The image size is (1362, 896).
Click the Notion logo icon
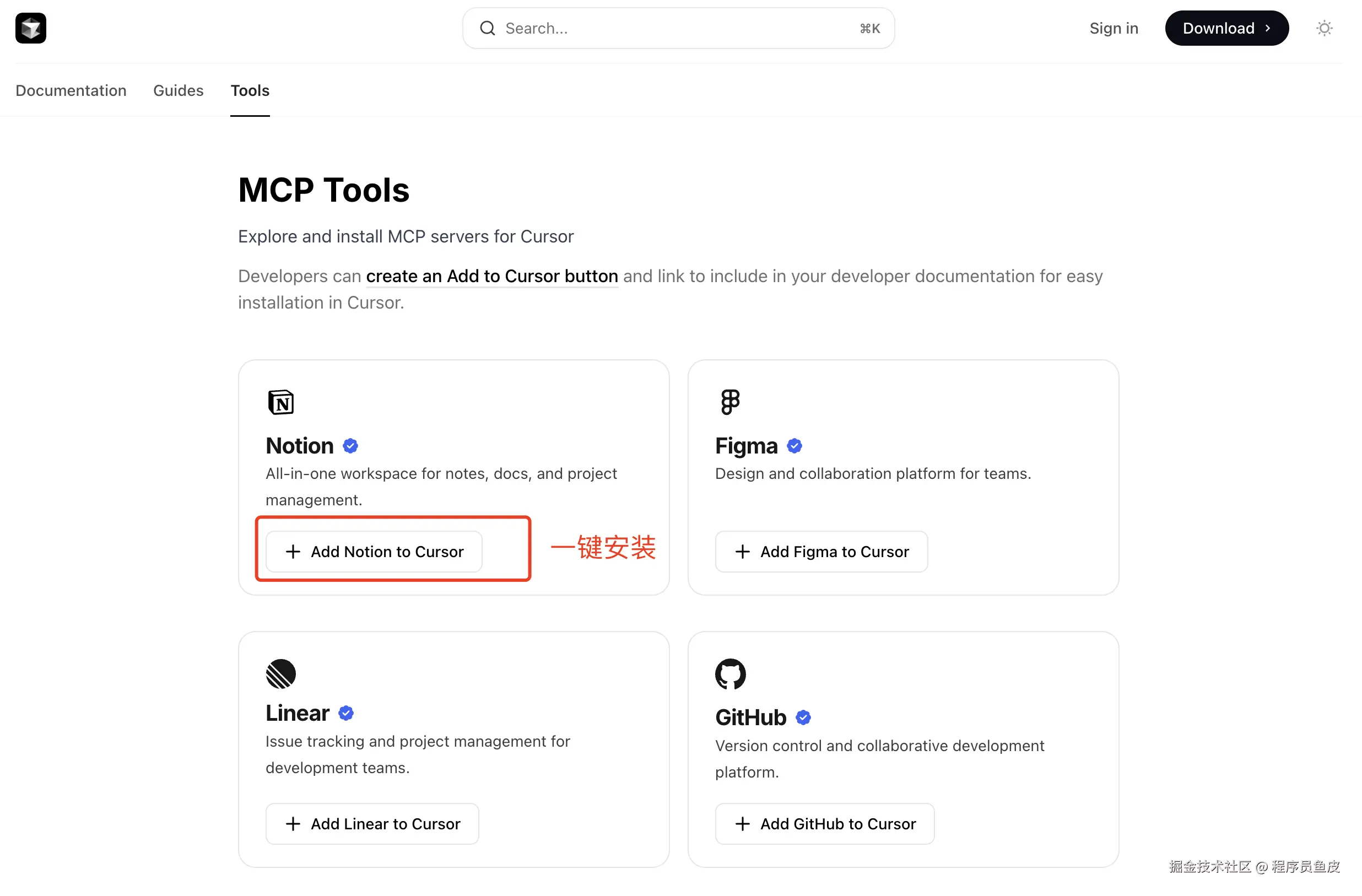280,402
